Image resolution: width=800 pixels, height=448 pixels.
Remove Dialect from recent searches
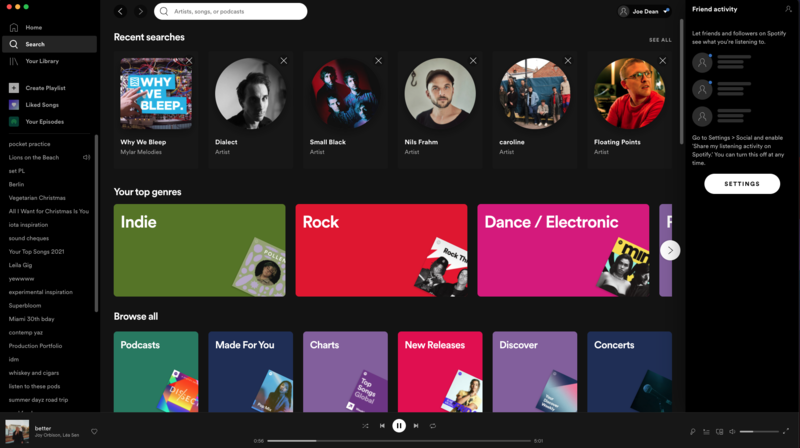coord(284,61)
